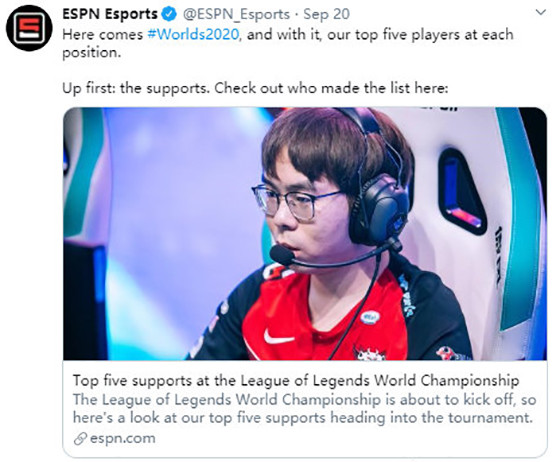Open the Top five supports article headline
The image size is (560, 462).
pos(296,381)
